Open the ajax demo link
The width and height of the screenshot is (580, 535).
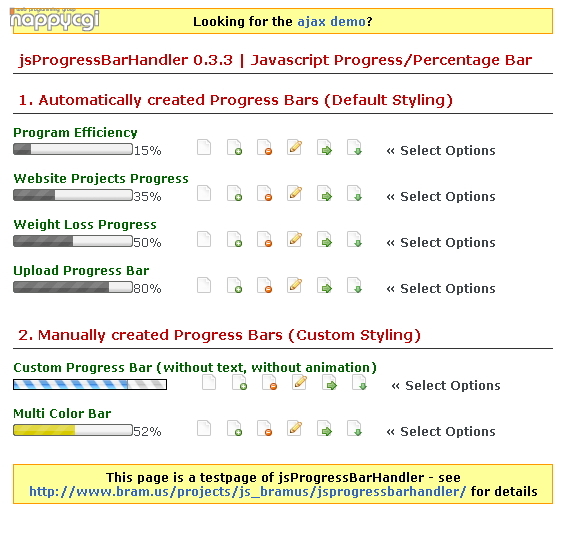(331, 21)
